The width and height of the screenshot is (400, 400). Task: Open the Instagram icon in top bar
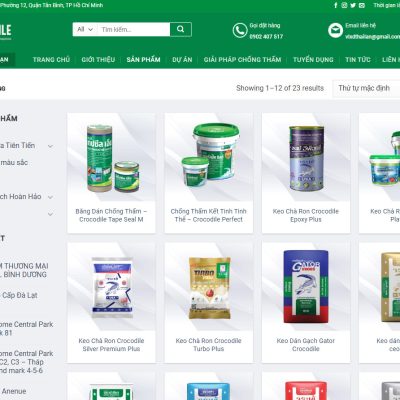[x=344, y=5]
